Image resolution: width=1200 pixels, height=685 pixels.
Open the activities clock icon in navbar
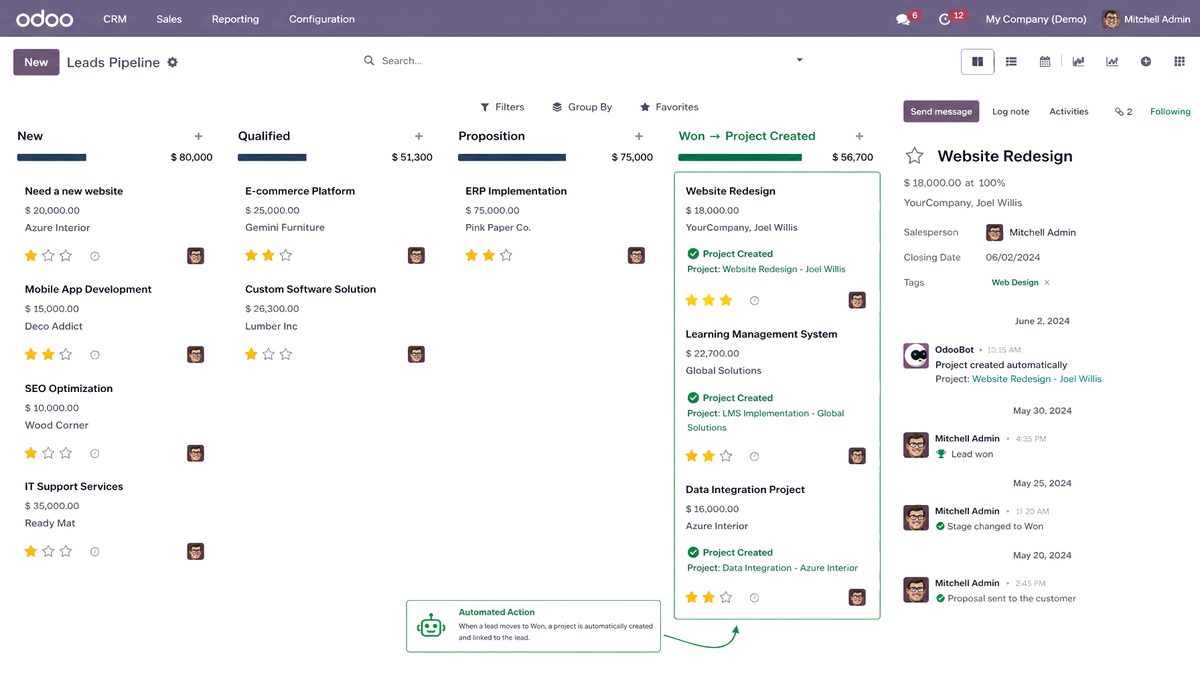tap(945, 19)
